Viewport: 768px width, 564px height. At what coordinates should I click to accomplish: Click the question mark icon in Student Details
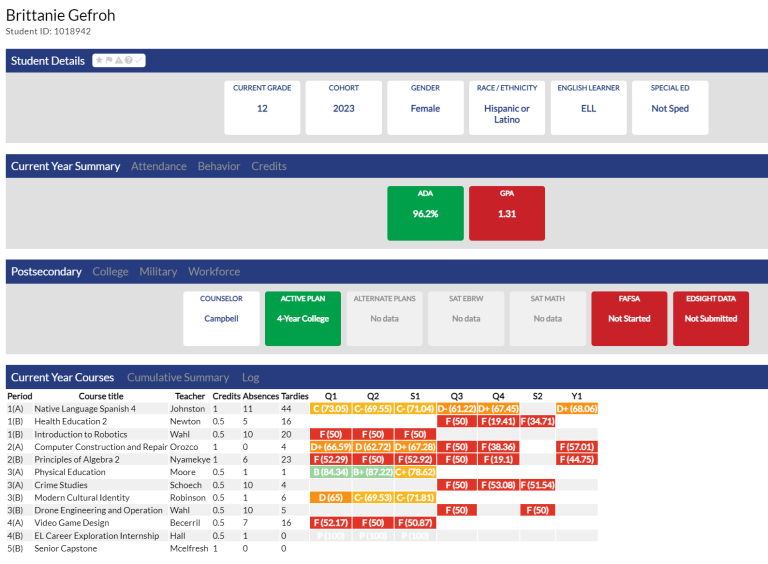pyautogui.click(x=128, y=60)
